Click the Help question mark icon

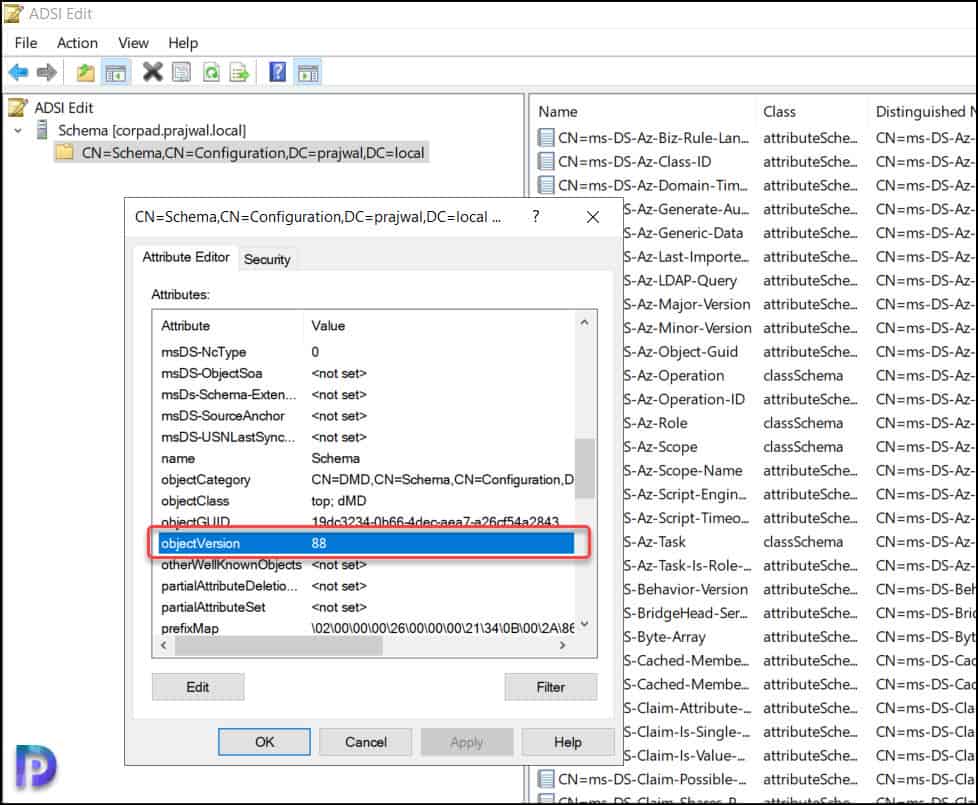click(x=278, y=71)
